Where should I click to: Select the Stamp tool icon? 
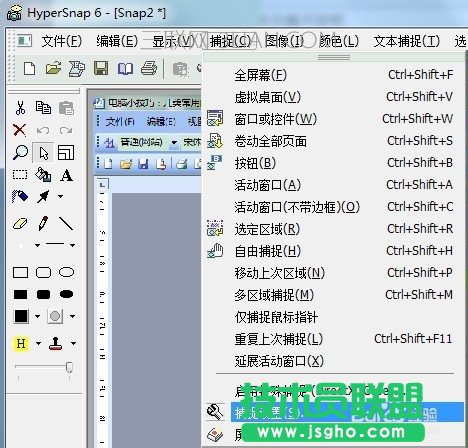(x=55, y=343)
